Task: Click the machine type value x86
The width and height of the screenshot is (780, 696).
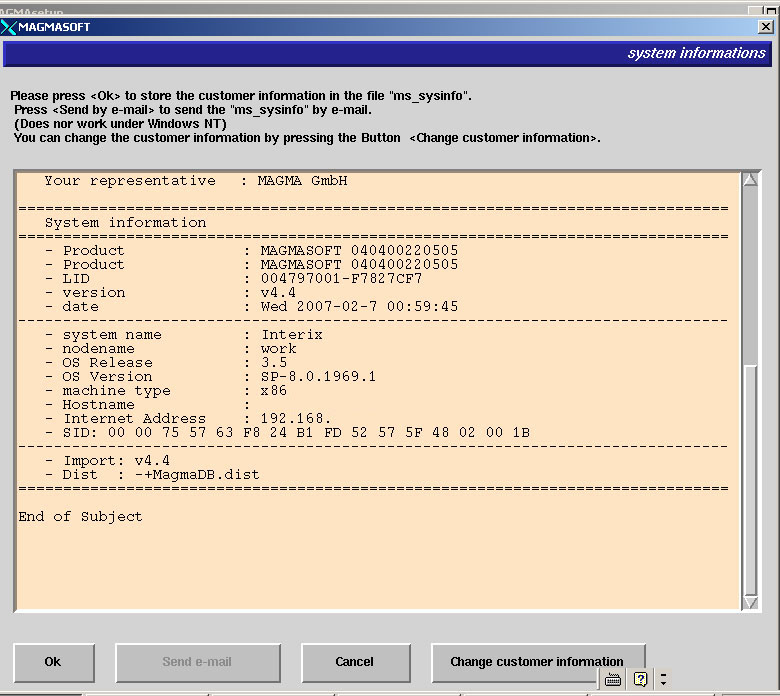Action: (x=274, y=391)
